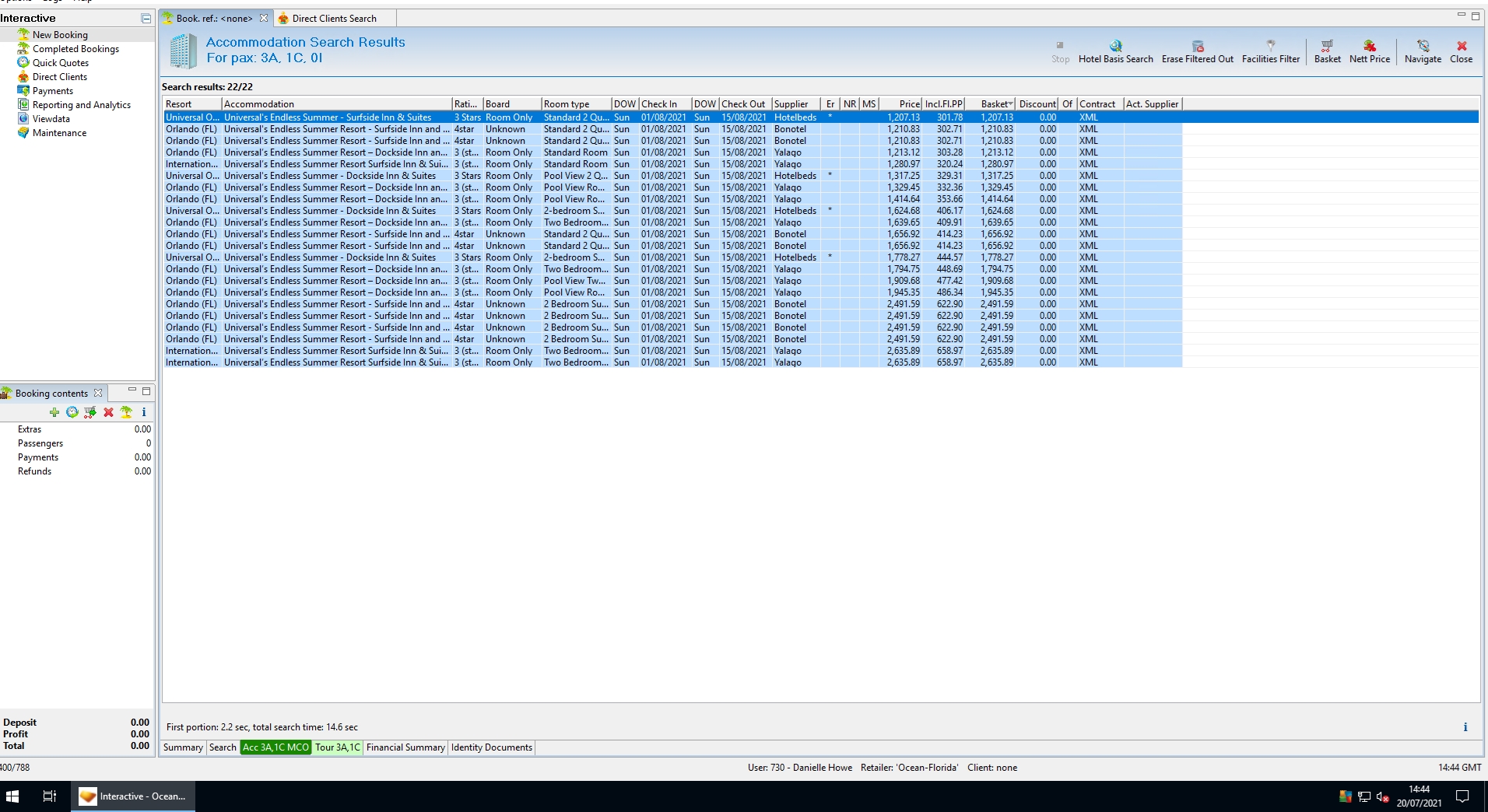Click the Contract column header

coord(1100,104)
